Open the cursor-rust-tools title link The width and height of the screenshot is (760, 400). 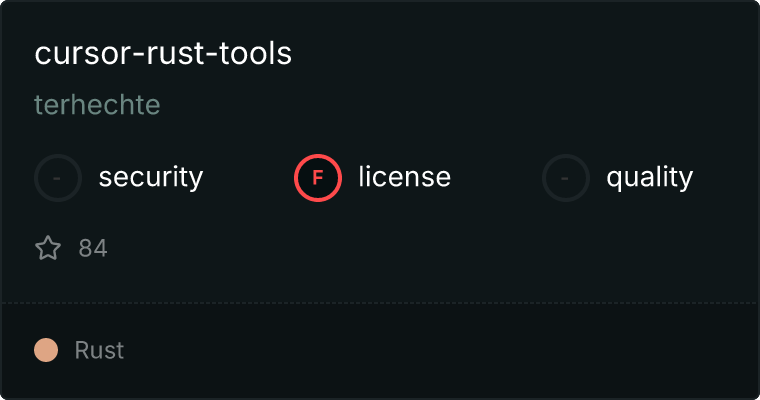click(x=163, y=54)
